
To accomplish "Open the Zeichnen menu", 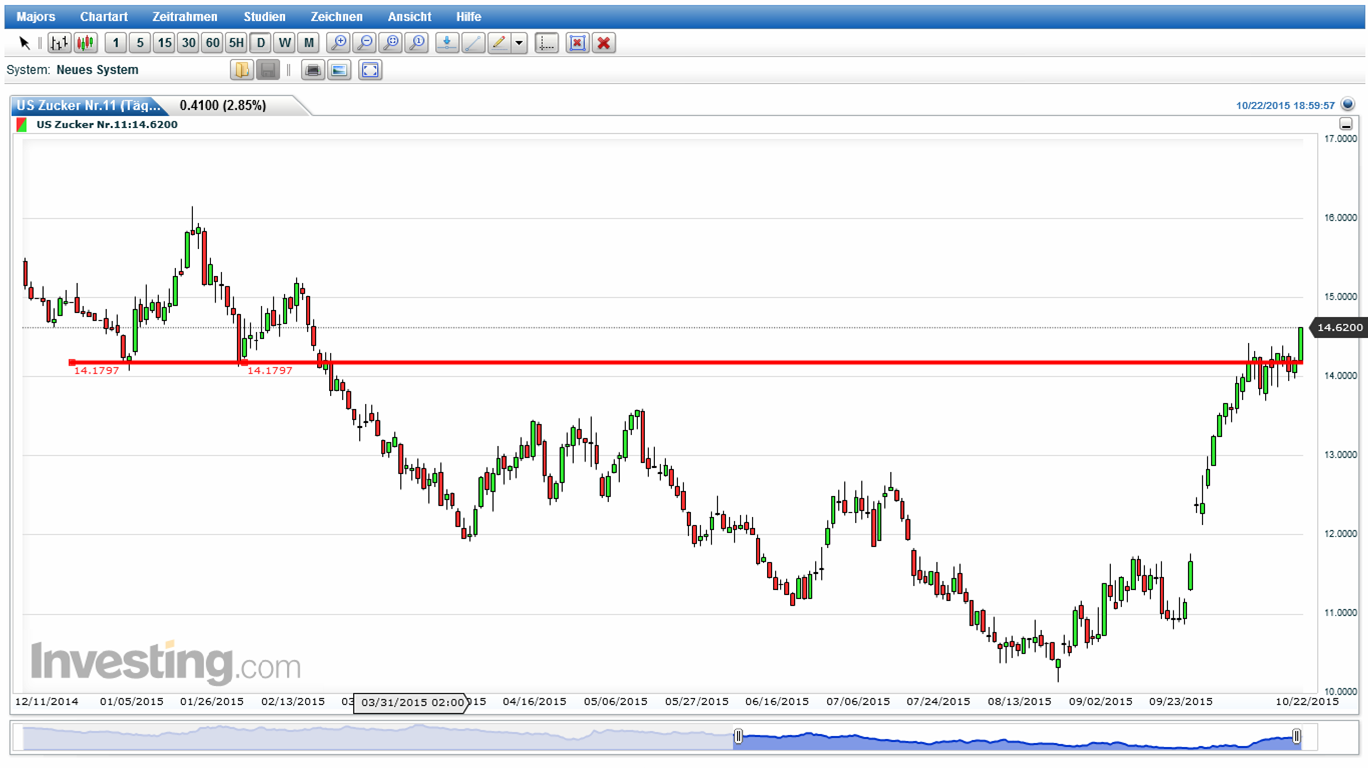I will [337, 17].
